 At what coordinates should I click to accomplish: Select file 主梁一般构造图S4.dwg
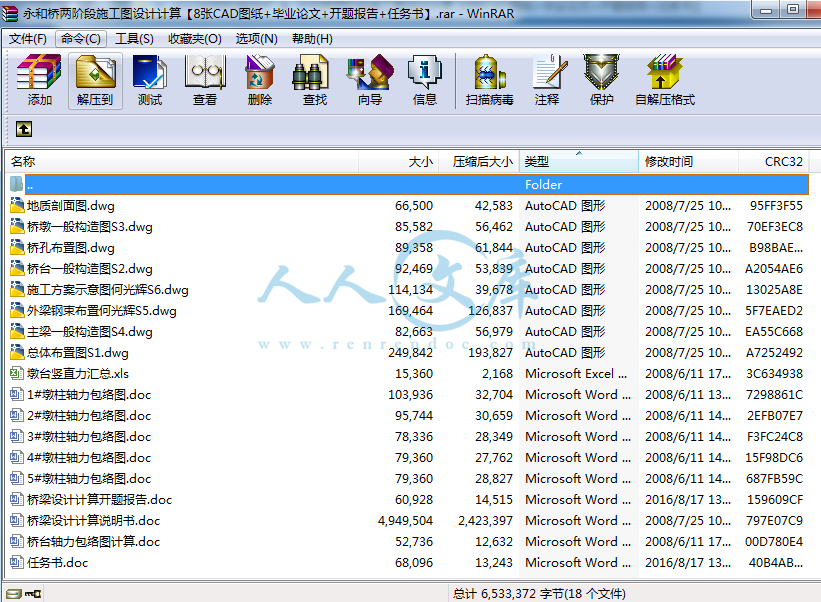pyautogui.click(x=90, y=331)
